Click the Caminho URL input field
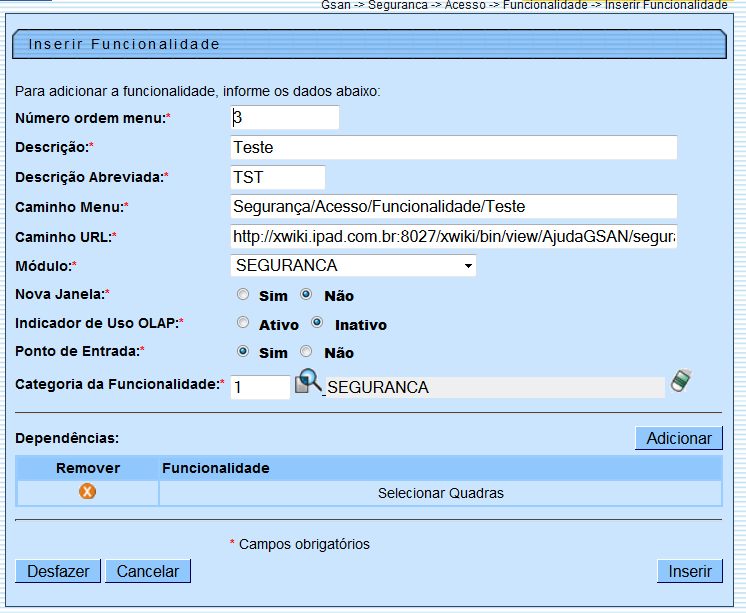This screenshot has height=613, width=746. click(x=453, y=237)
